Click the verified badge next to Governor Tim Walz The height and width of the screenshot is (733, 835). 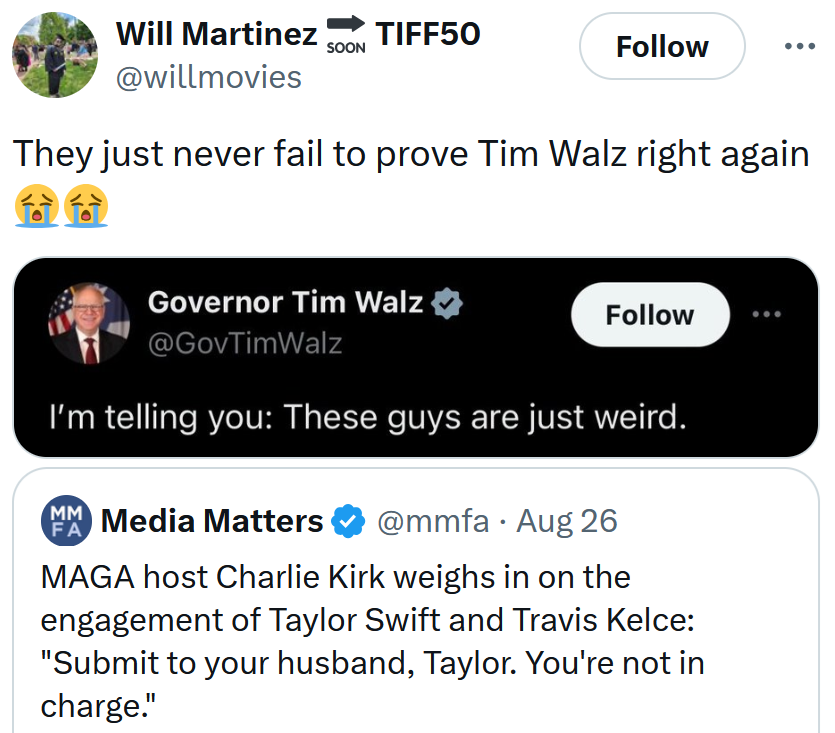tap(447, 303)
